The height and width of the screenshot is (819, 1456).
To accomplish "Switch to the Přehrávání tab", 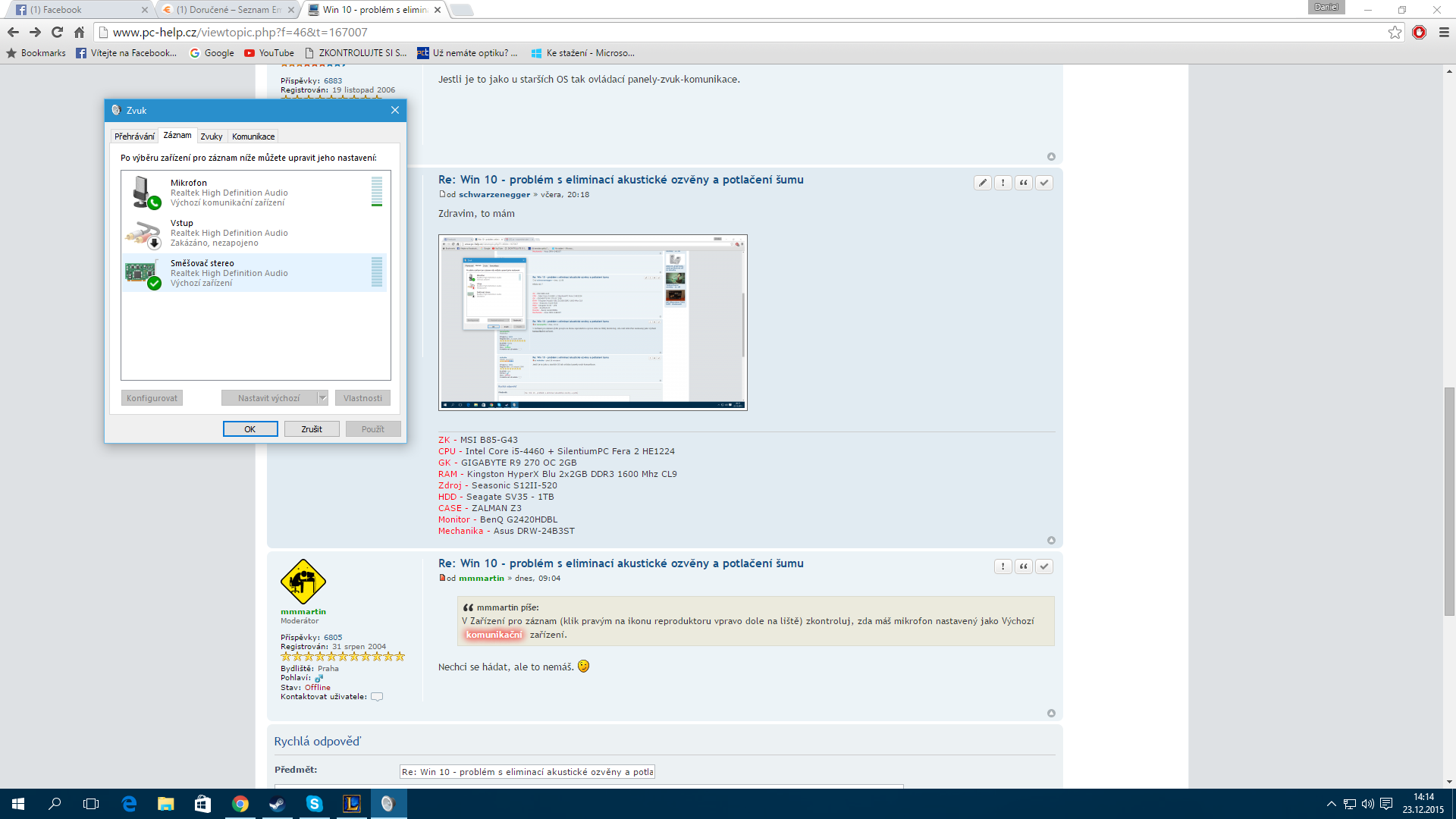I will click(x=134, y=136).
